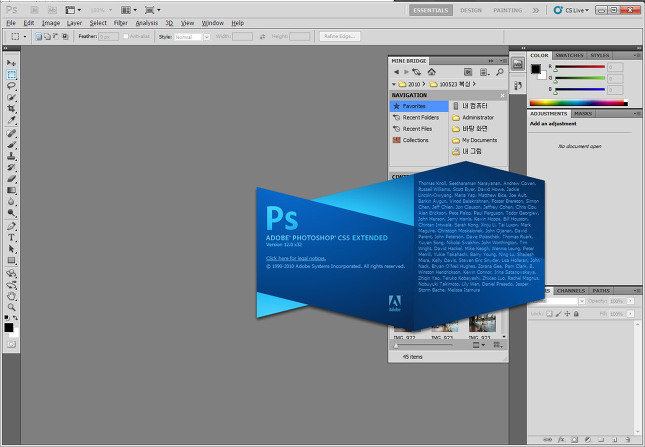The width and height of the screenshot is (645, 447).
Task: Select the Rectangle shape tool
Action: pyautogui.click(x=11, y=260)
